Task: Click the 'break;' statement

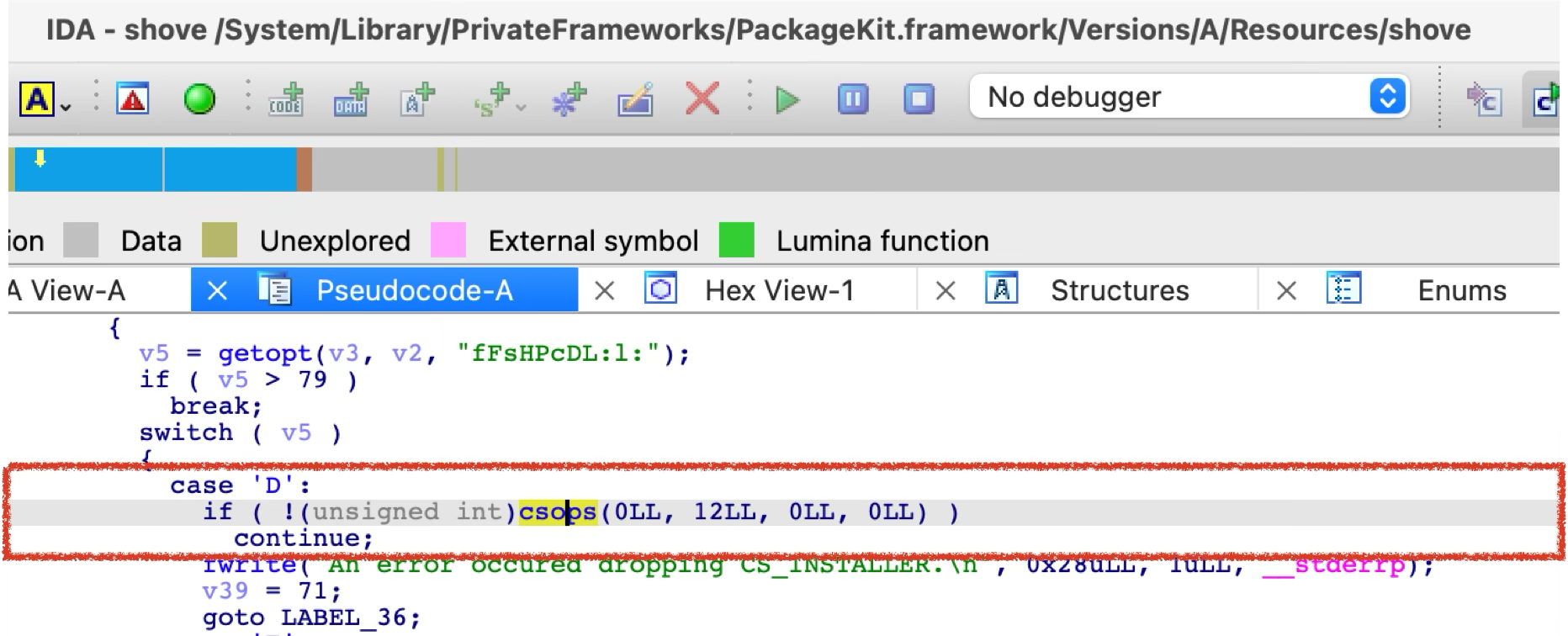Action: click(x=216, y=406)
